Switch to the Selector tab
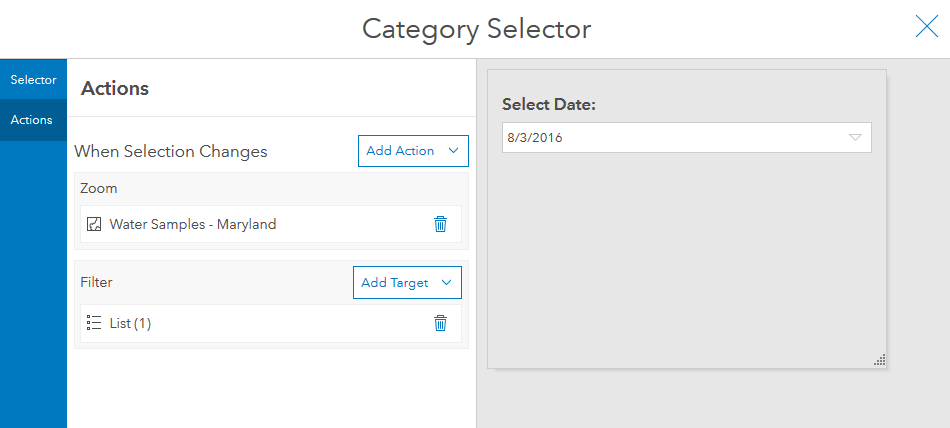Image resolution: width=950 pixels, height=428 pixels. (x=33, y=80)
